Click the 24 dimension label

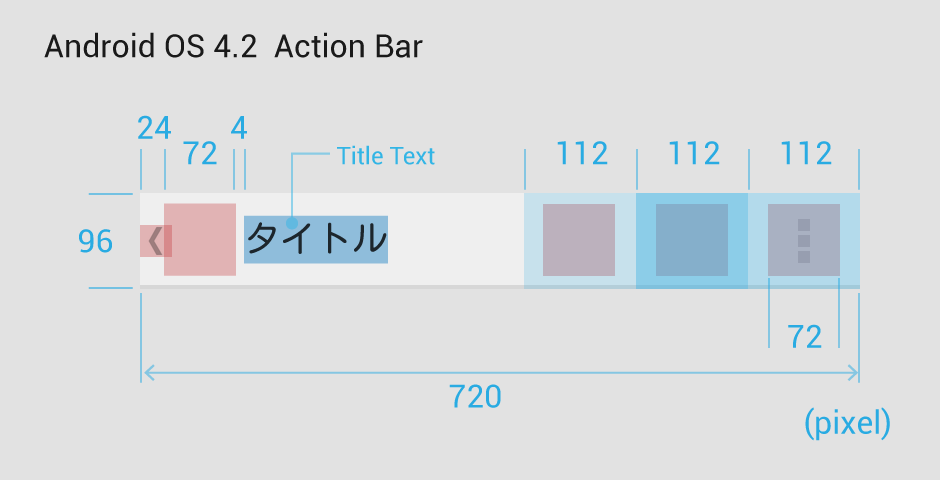point(154,128)
